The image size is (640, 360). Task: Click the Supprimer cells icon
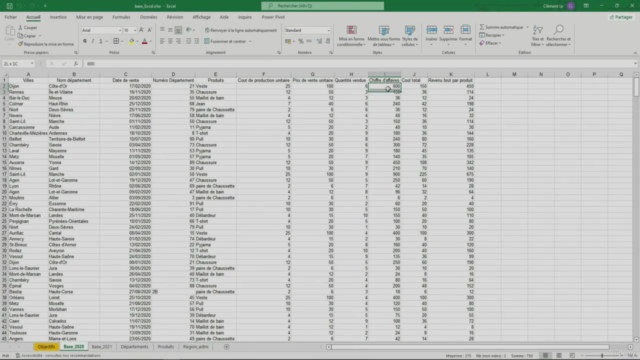tap(448, 30)
